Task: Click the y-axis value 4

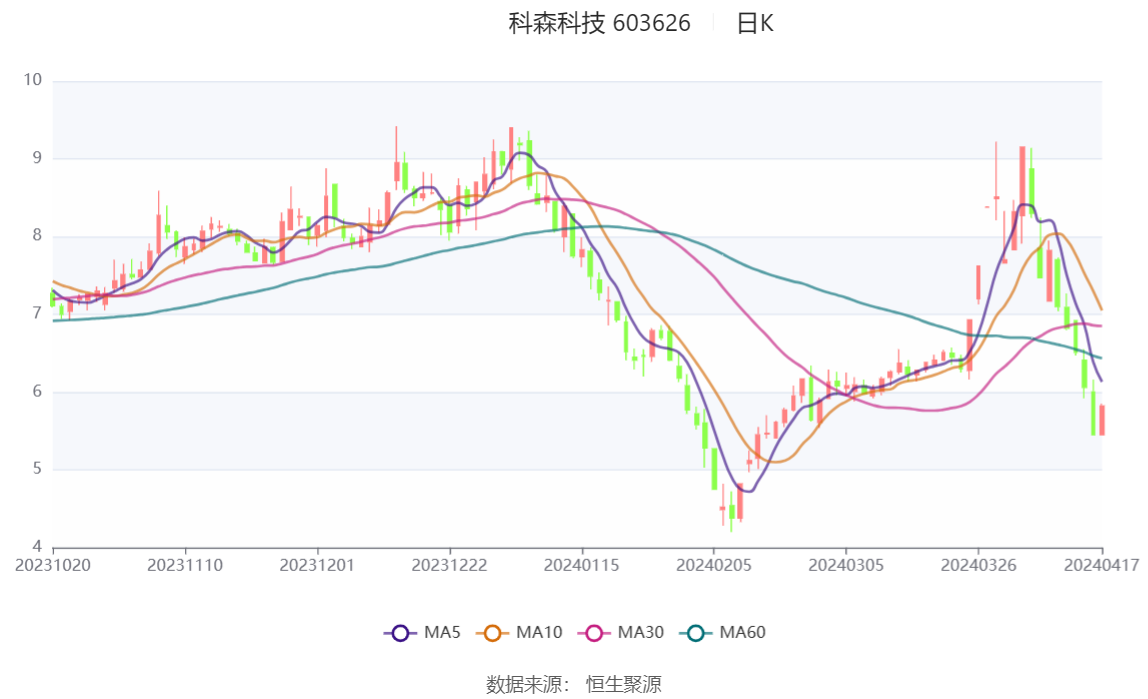Action: click(37, 547)
